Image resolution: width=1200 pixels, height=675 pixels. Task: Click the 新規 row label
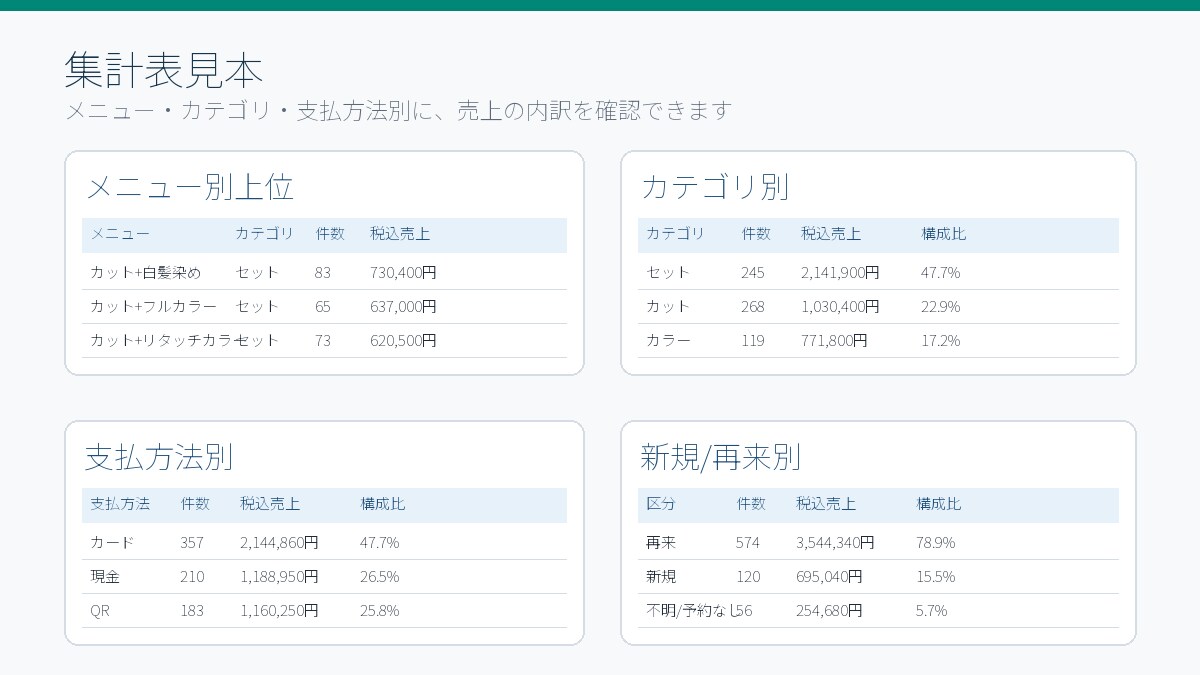[x=661, y=576]
